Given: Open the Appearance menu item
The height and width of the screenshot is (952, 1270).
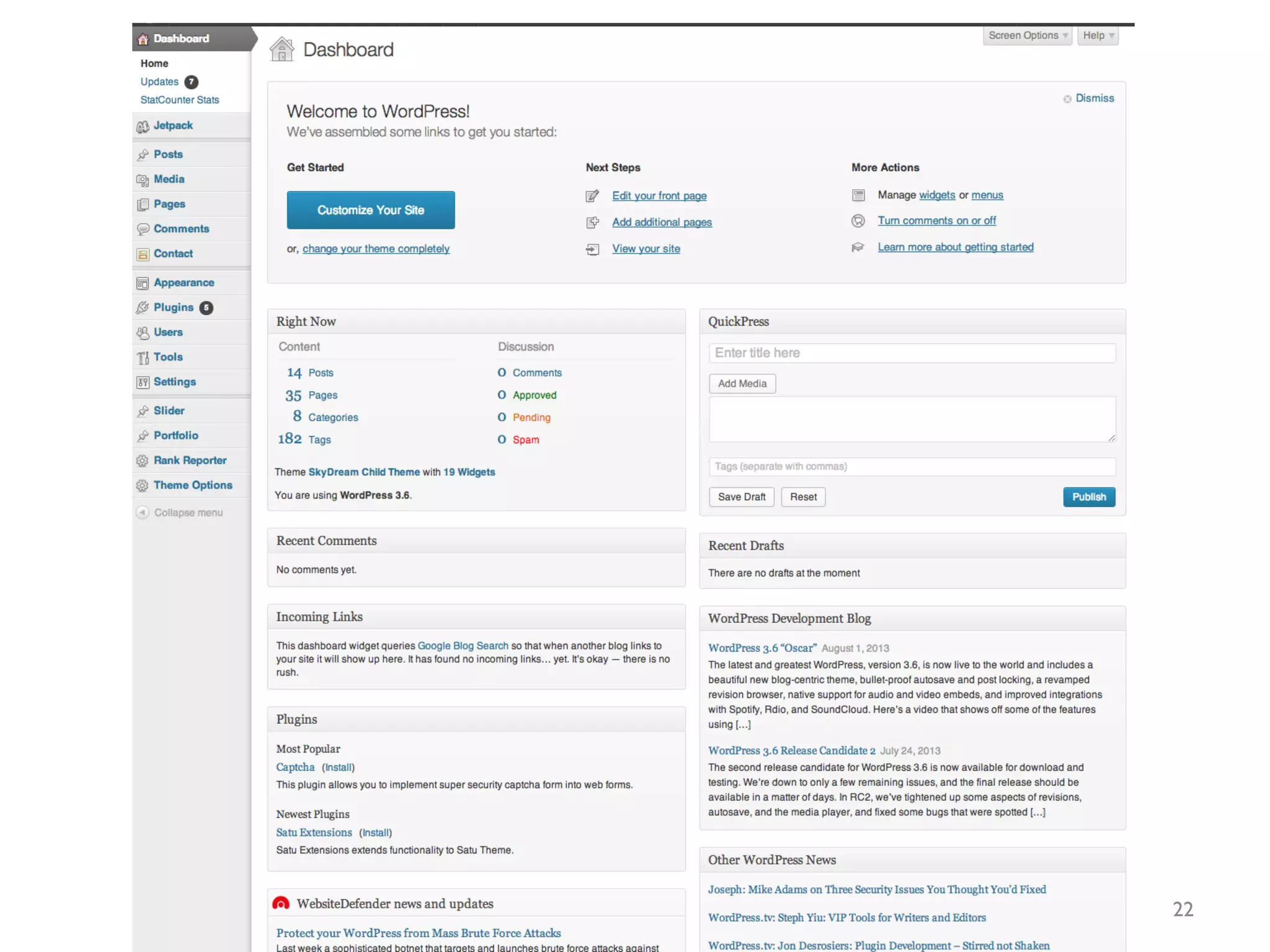Looking at the screenshot, I should 184,283.
